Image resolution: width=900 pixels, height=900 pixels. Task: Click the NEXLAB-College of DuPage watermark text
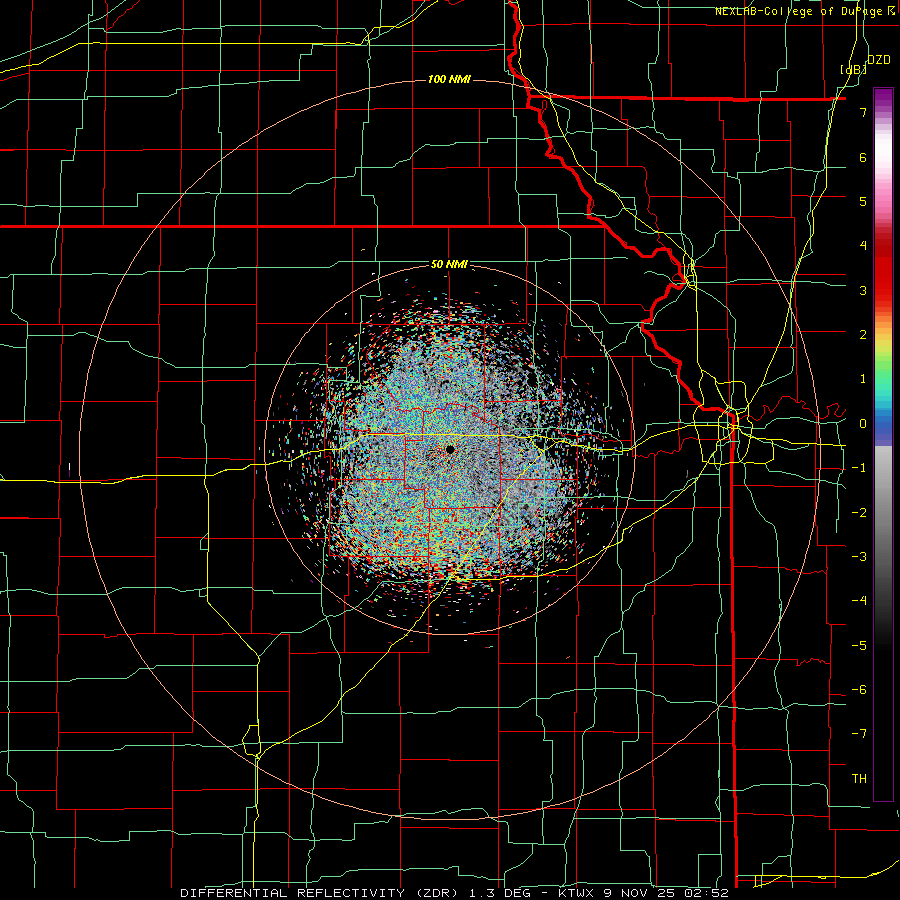(805, 11)
